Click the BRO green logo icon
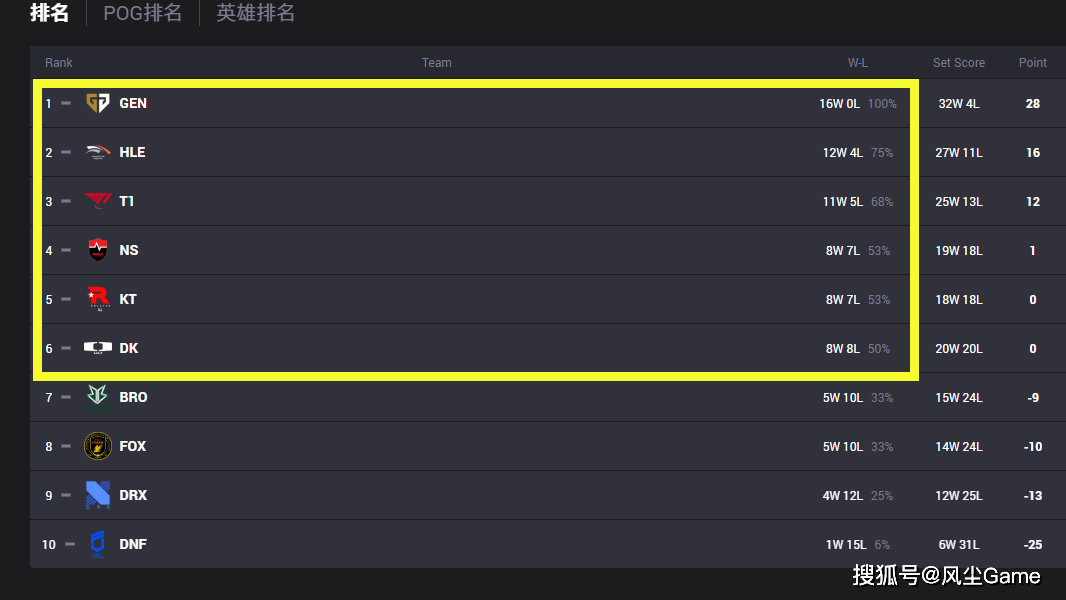This screenshot has height=600, width=1066. click(x=97, y=397)
